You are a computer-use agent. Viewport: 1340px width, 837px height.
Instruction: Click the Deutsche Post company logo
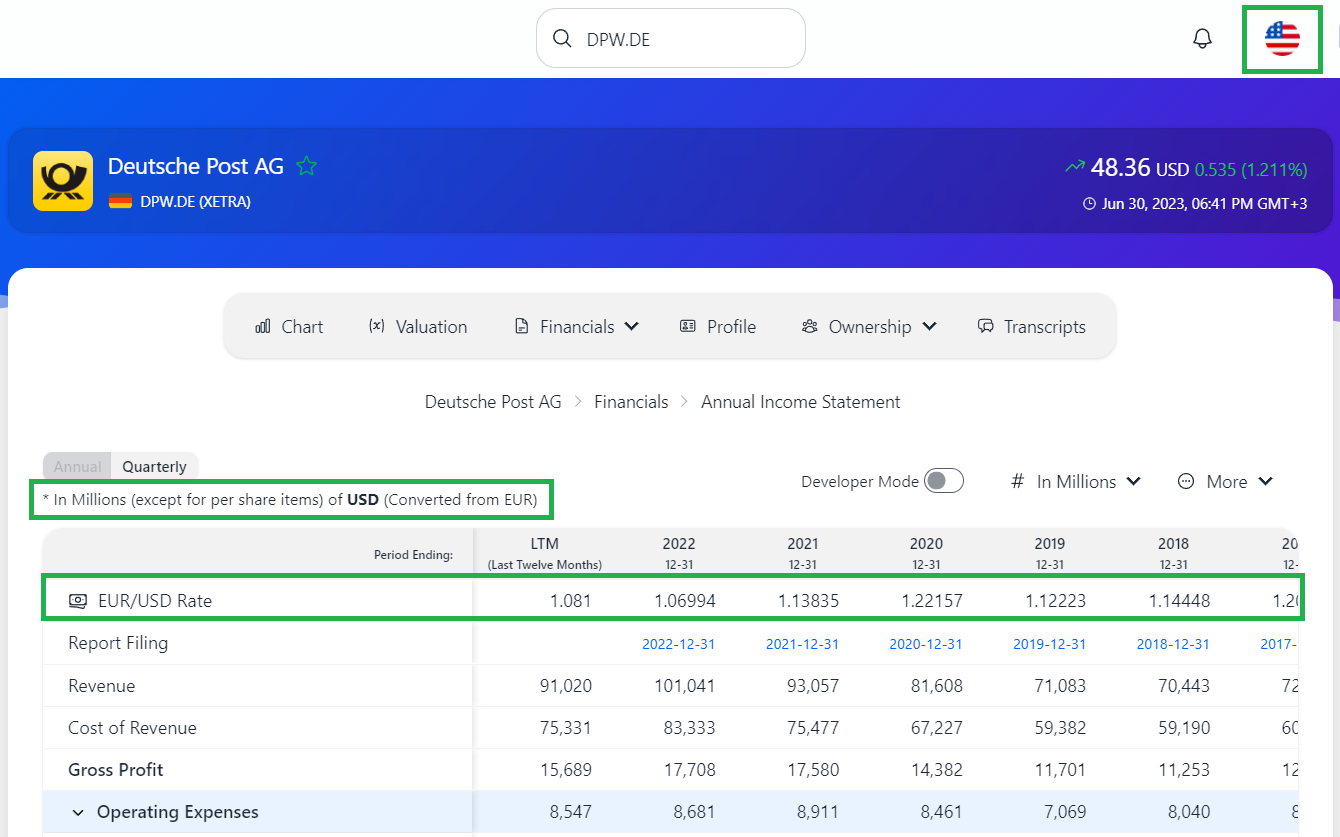[63, 181]
